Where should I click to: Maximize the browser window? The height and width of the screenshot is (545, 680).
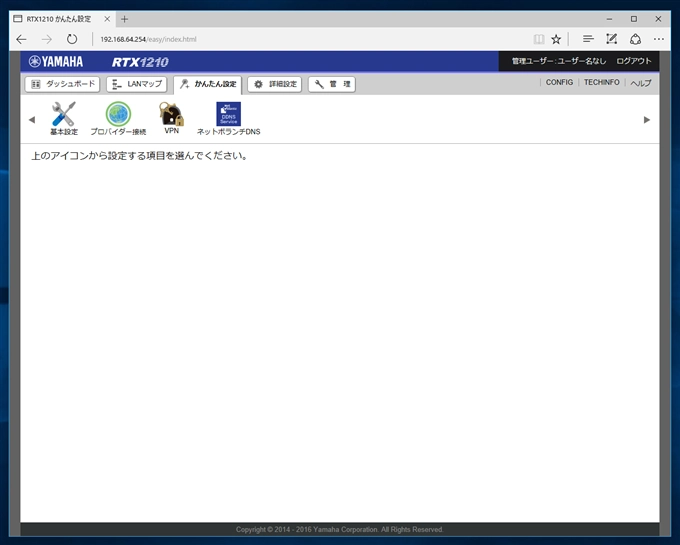coord(634,19)
